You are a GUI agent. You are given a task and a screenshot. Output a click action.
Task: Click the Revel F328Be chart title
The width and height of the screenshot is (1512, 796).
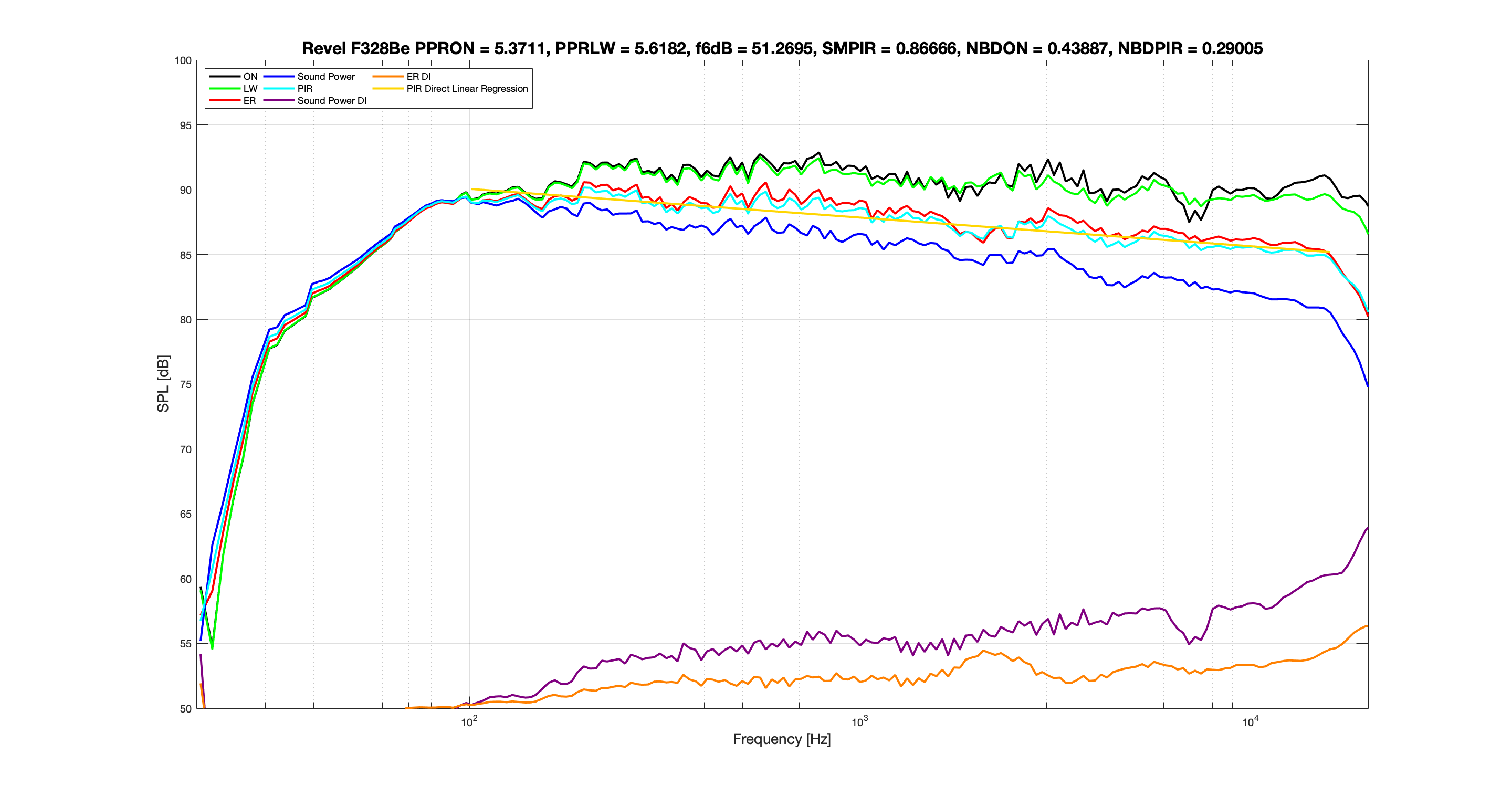pyautogui.click(x=782, y=48)
